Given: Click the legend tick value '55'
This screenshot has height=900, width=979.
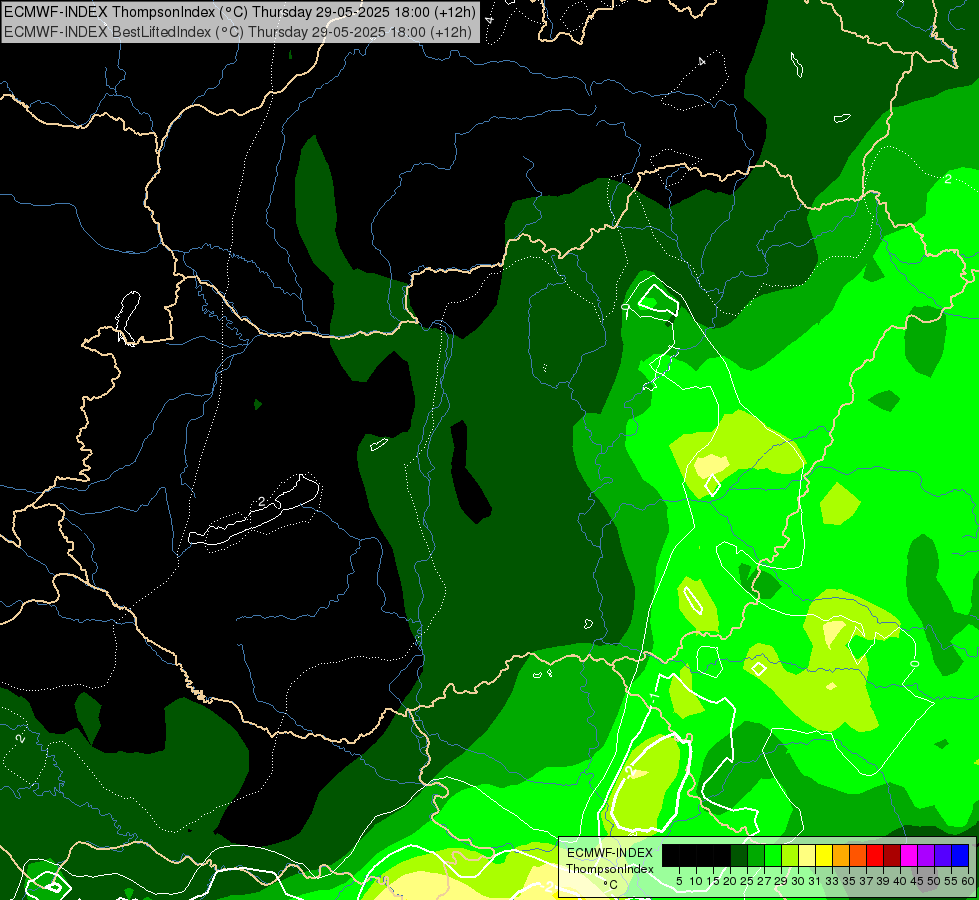Looking at the screenshot, I should [x=951, y=881].
